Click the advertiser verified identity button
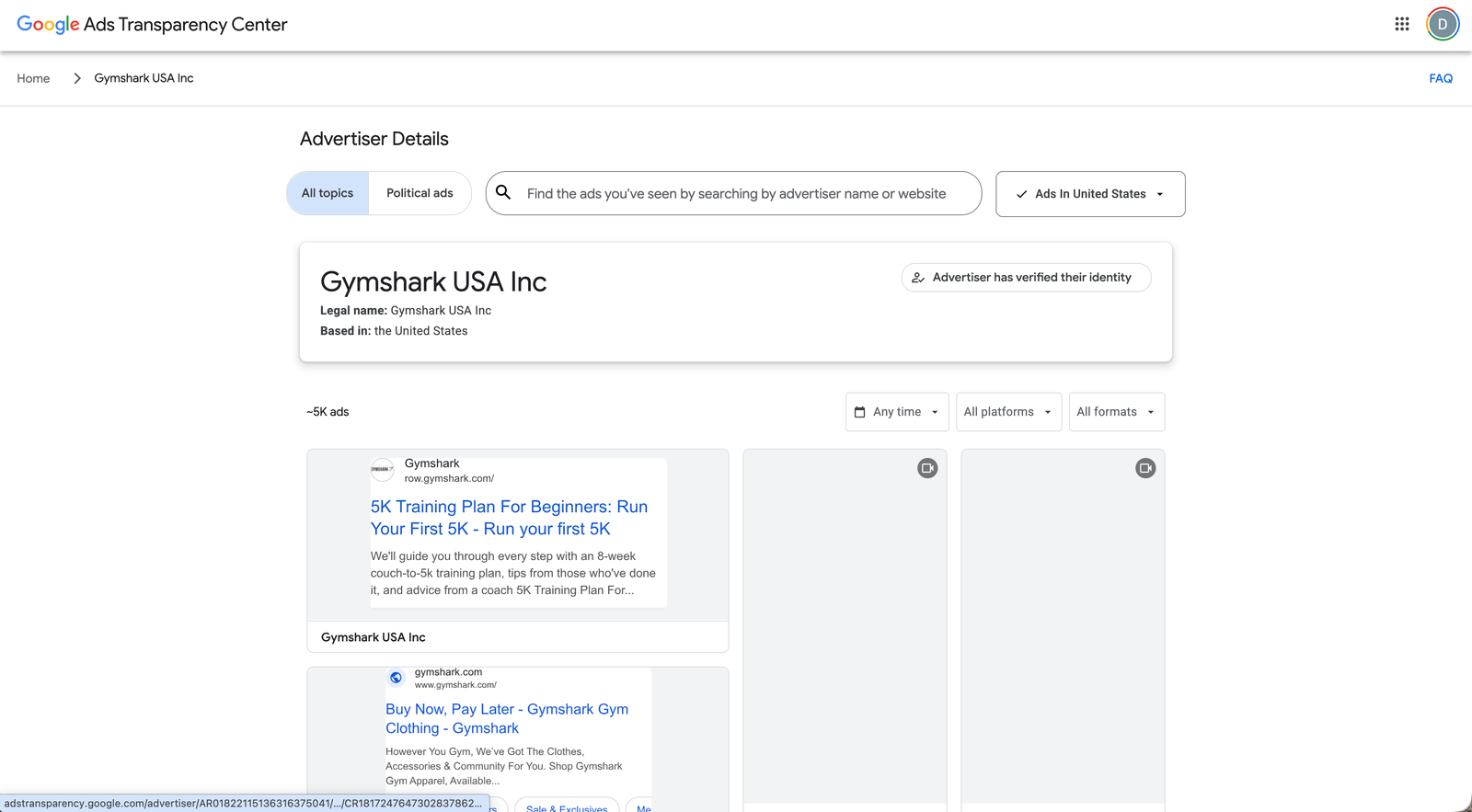This screenshot has height=812, width=1472. (1026, 278)
